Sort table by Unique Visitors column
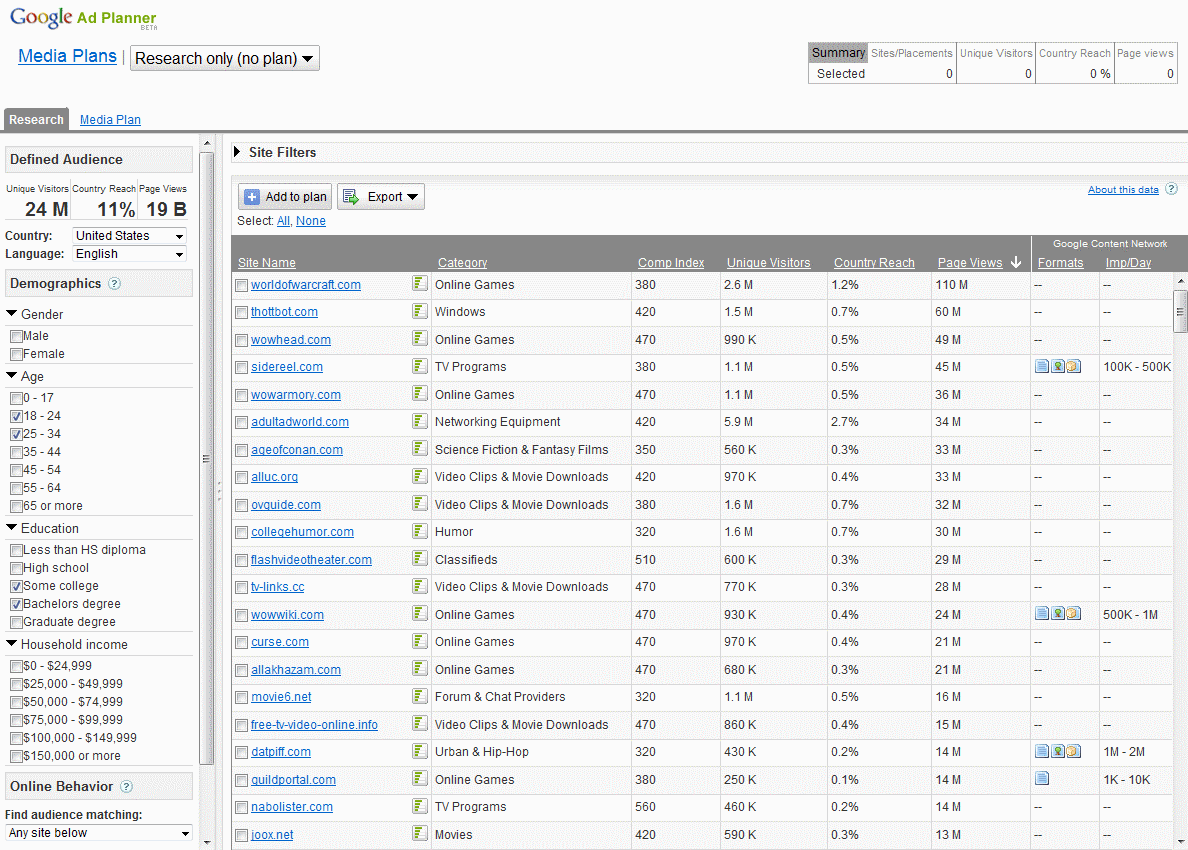Viewport: 1188px width, 850px height. pos(768,263)
